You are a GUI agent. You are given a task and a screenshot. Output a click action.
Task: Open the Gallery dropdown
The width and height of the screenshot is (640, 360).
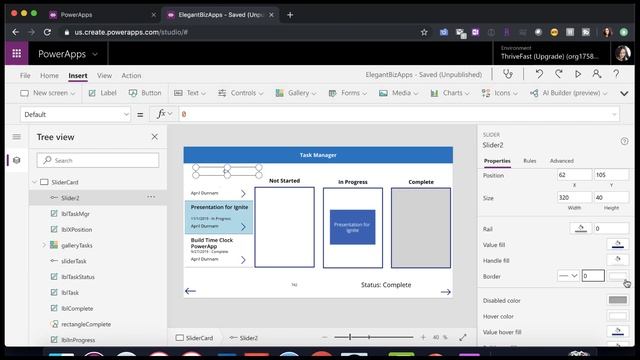point(296,93)
